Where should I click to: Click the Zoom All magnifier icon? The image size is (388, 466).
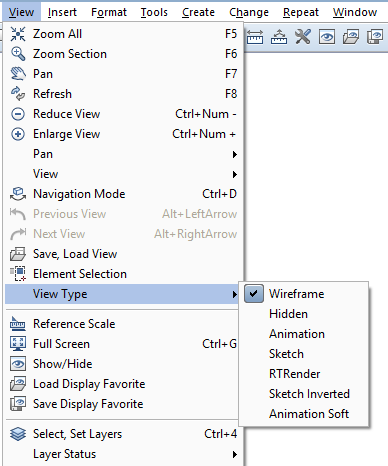pos(18,34)
